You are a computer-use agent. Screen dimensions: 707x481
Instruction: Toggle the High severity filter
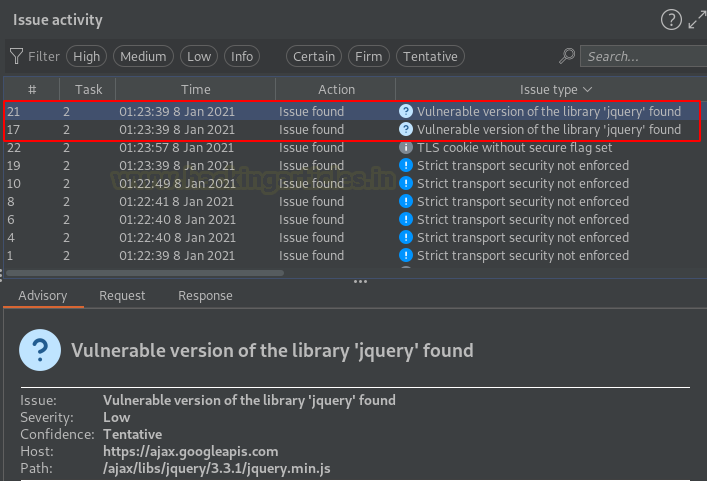87,56
